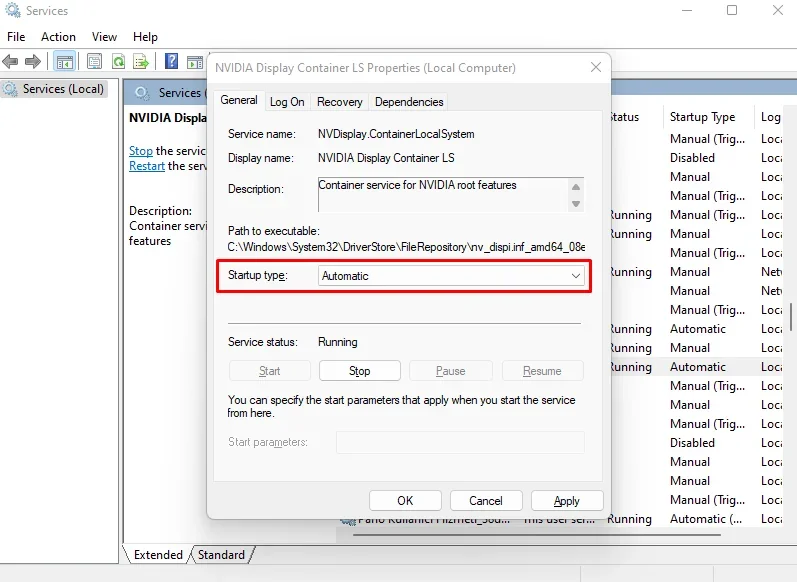The image size is (797, 582).
Task: Click the horizontal scrollbar under the services list
Action: (x=537, y=535)
